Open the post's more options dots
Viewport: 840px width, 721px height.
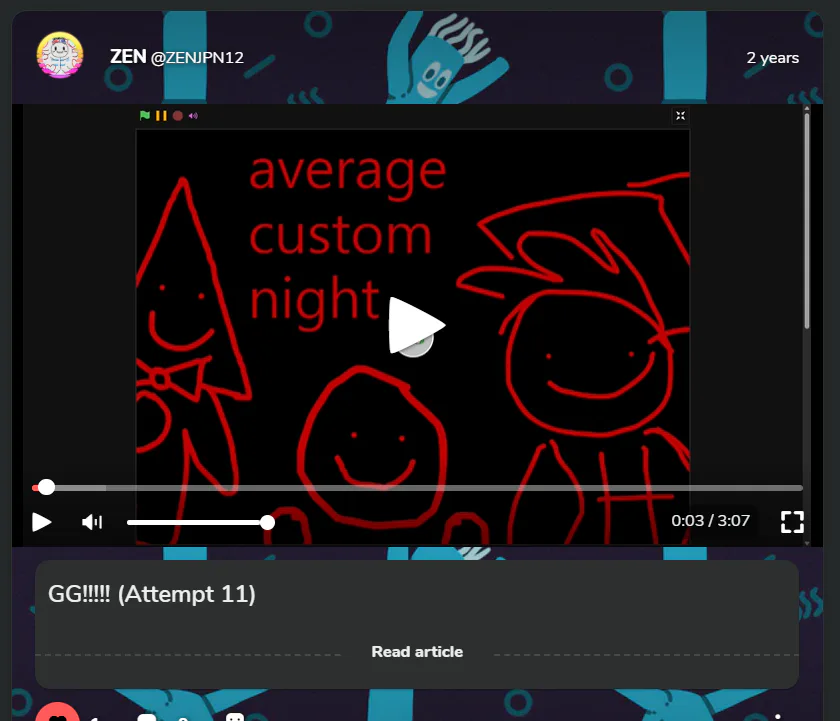(777, 716)
